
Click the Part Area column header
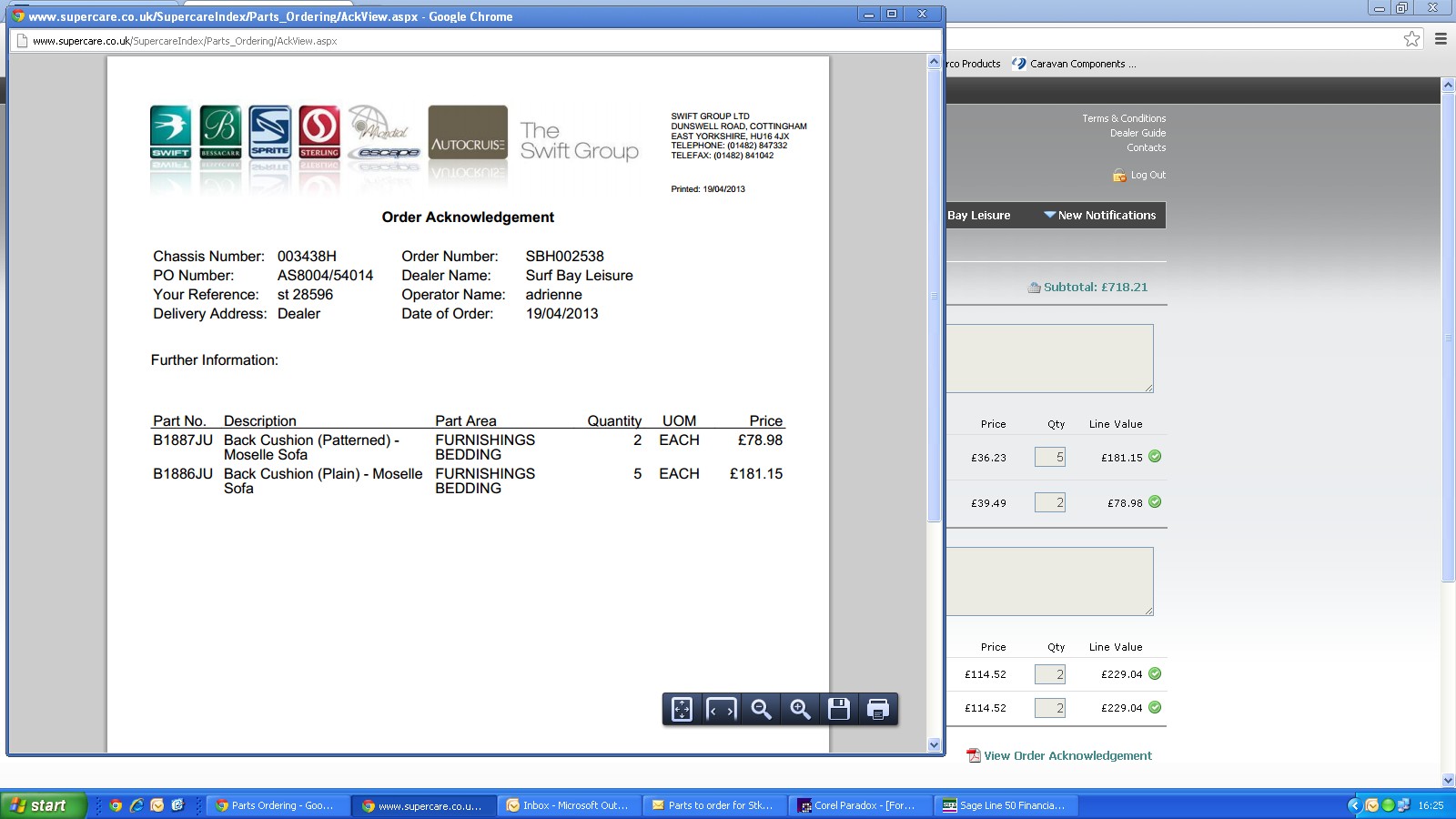(466, 421)
